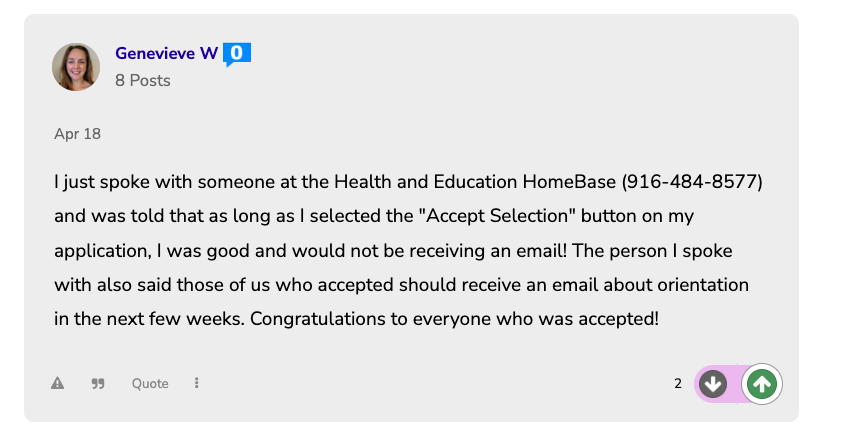This screenshot has height=434, width=856.
Task: Click the double quotation mark icon
Action: [98, 383]
